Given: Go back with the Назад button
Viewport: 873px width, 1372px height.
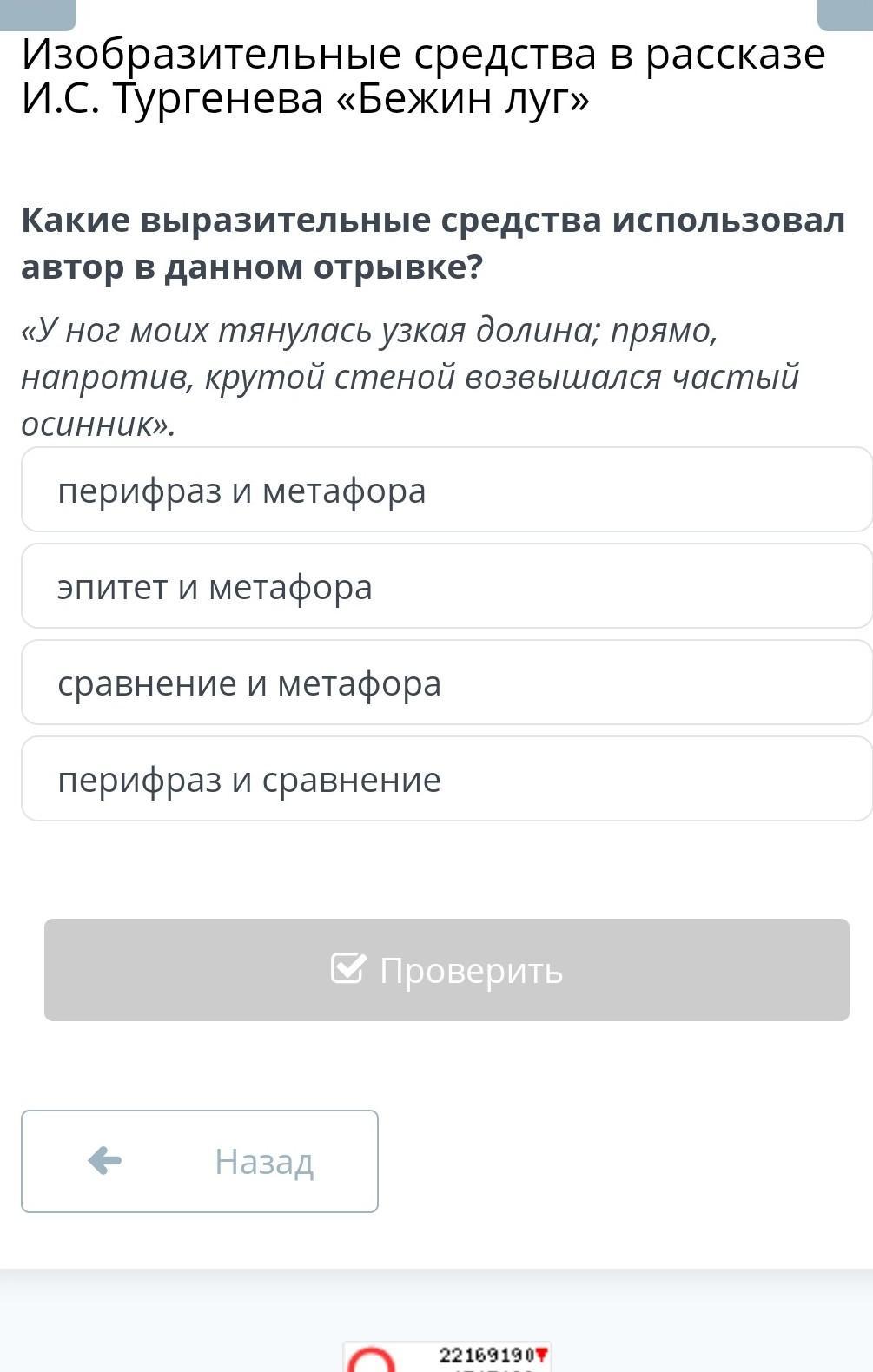Looking at the screenshot, I should point(200,1161).
